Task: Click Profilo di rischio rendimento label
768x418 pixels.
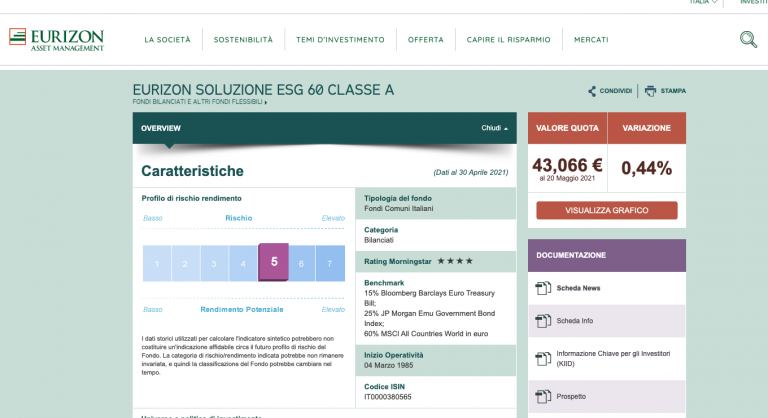Action: 192,198
